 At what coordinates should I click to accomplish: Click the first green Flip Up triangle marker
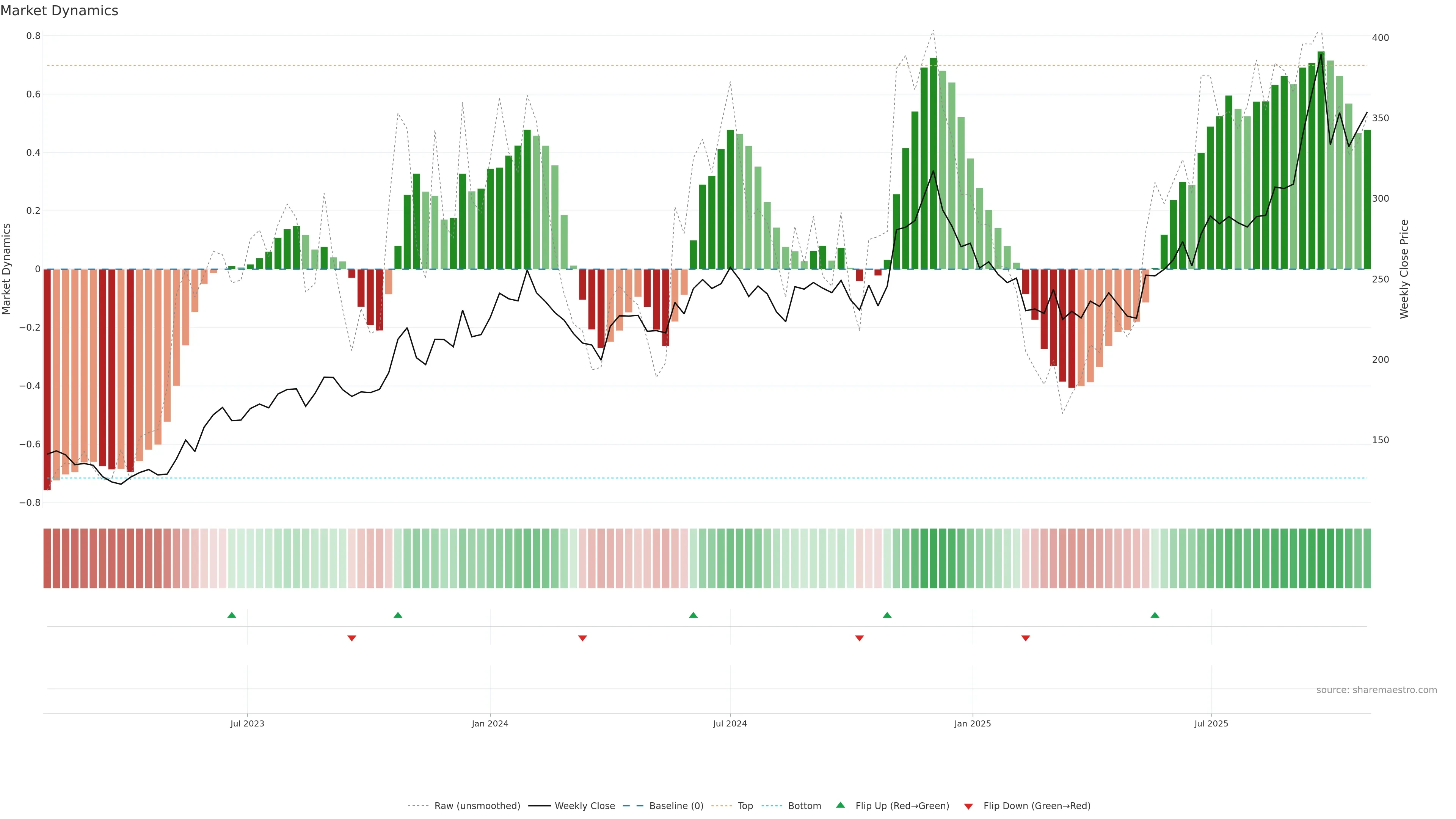[x=232, y=615]
